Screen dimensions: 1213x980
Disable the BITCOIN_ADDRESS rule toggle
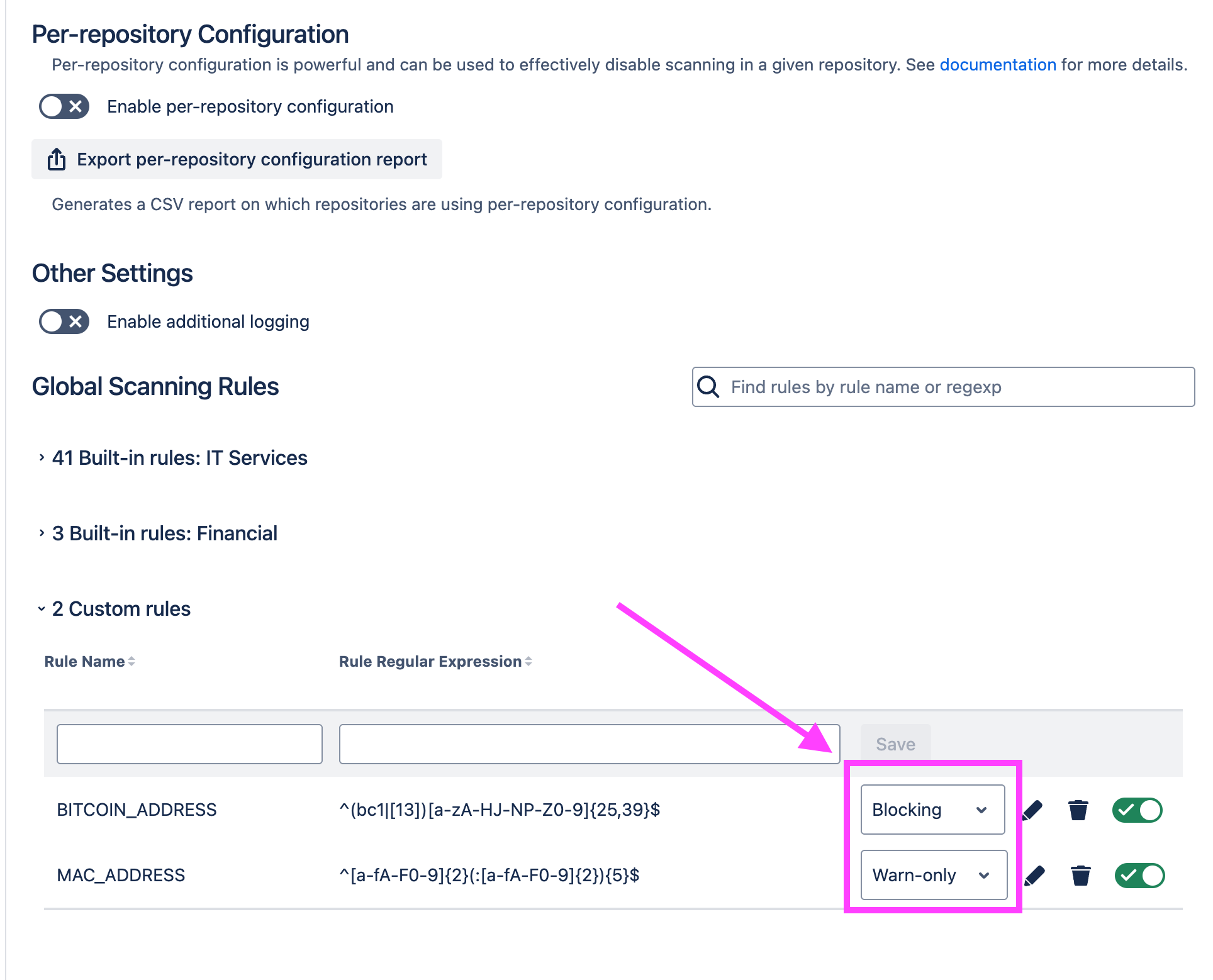(1137, 810)
